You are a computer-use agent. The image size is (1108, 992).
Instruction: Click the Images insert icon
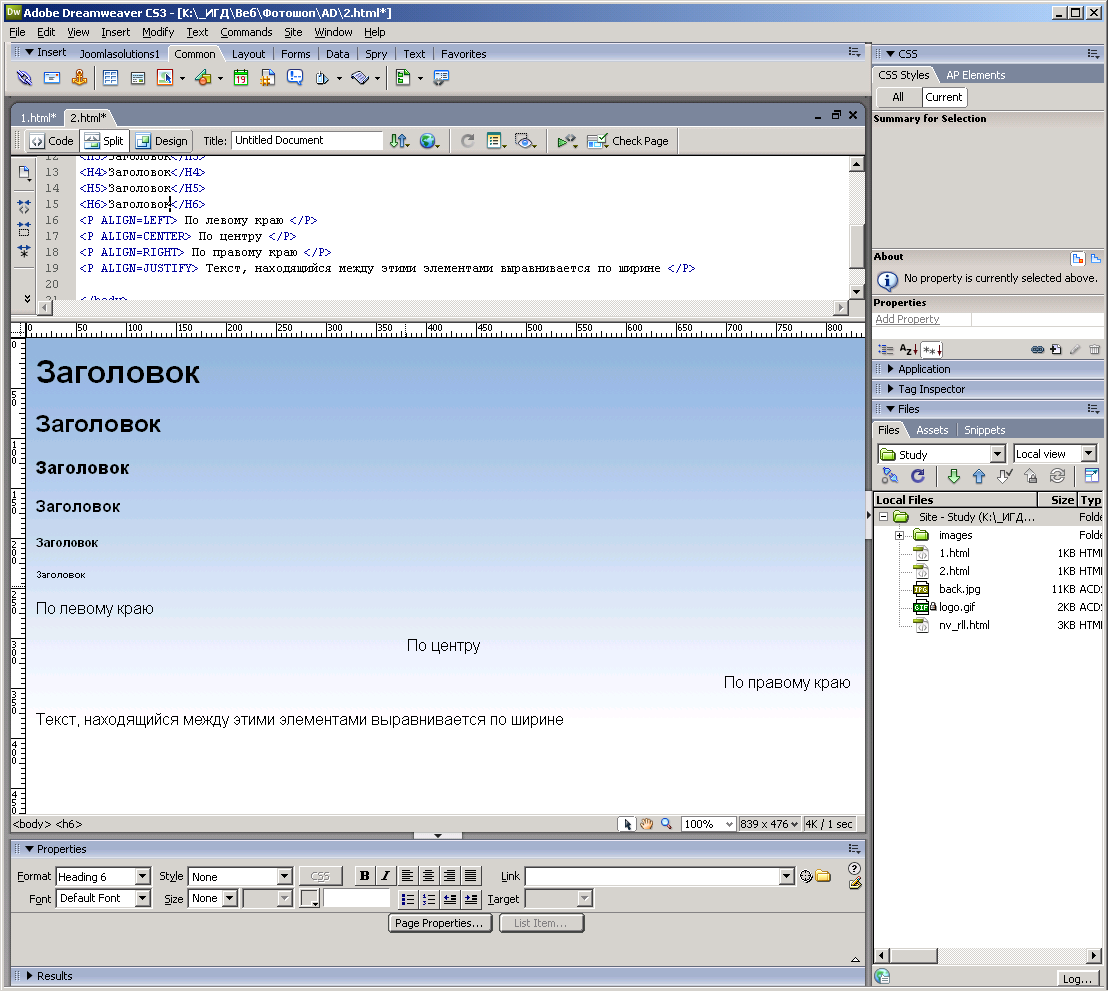(x=165, y=78)
